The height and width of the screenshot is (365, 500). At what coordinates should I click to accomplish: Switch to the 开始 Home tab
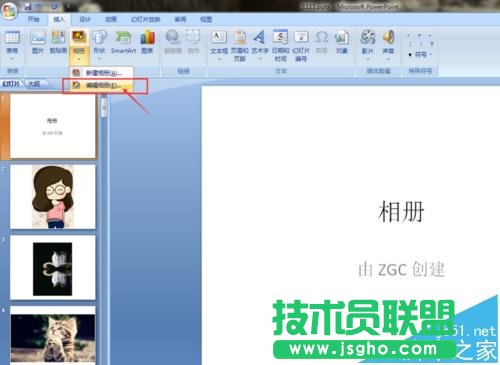pyautogui.click(x=33, y=19)
